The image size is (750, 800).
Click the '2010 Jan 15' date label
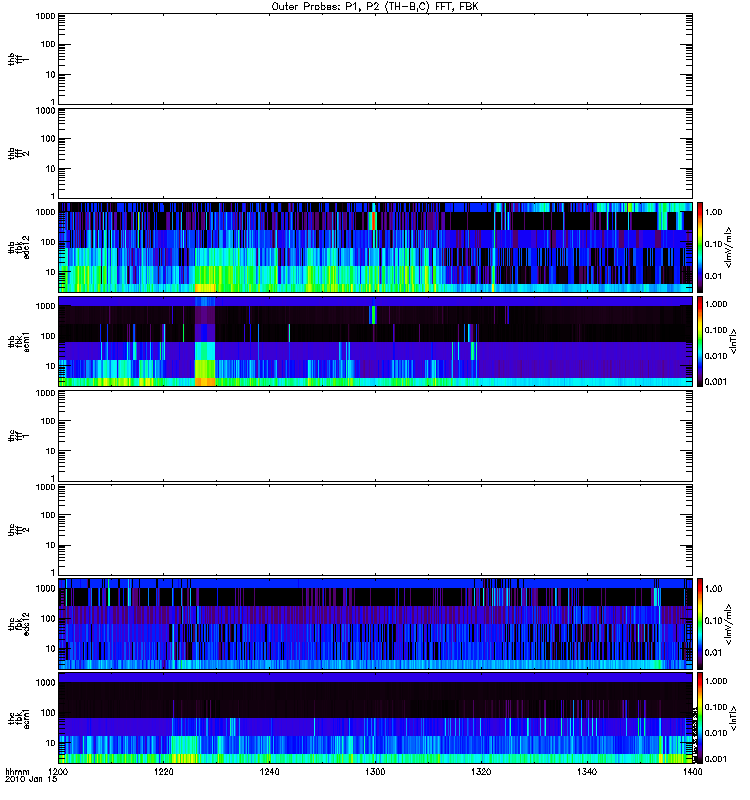(x=31, y=779)
